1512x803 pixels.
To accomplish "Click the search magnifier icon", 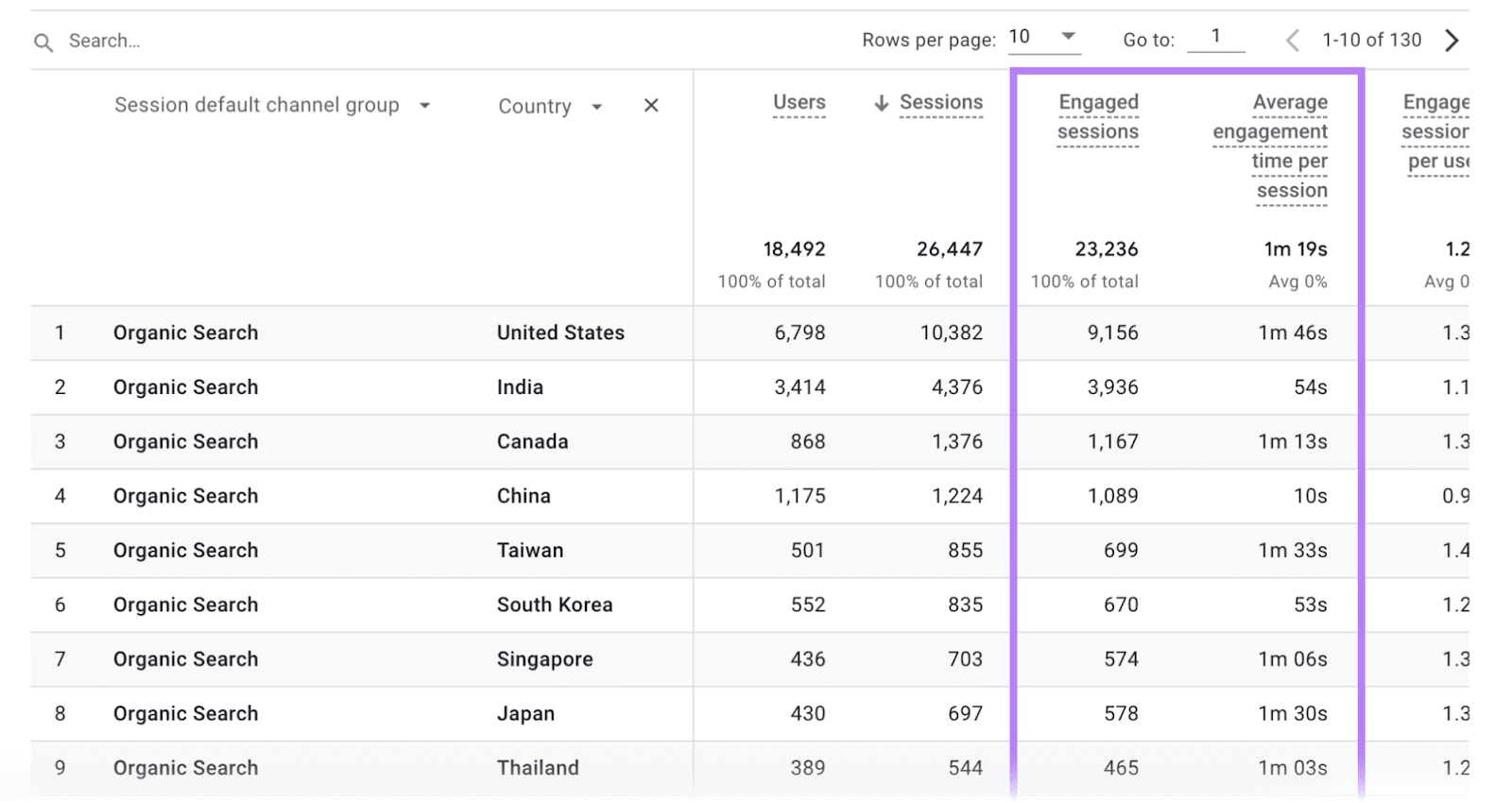I will point(43,42).
